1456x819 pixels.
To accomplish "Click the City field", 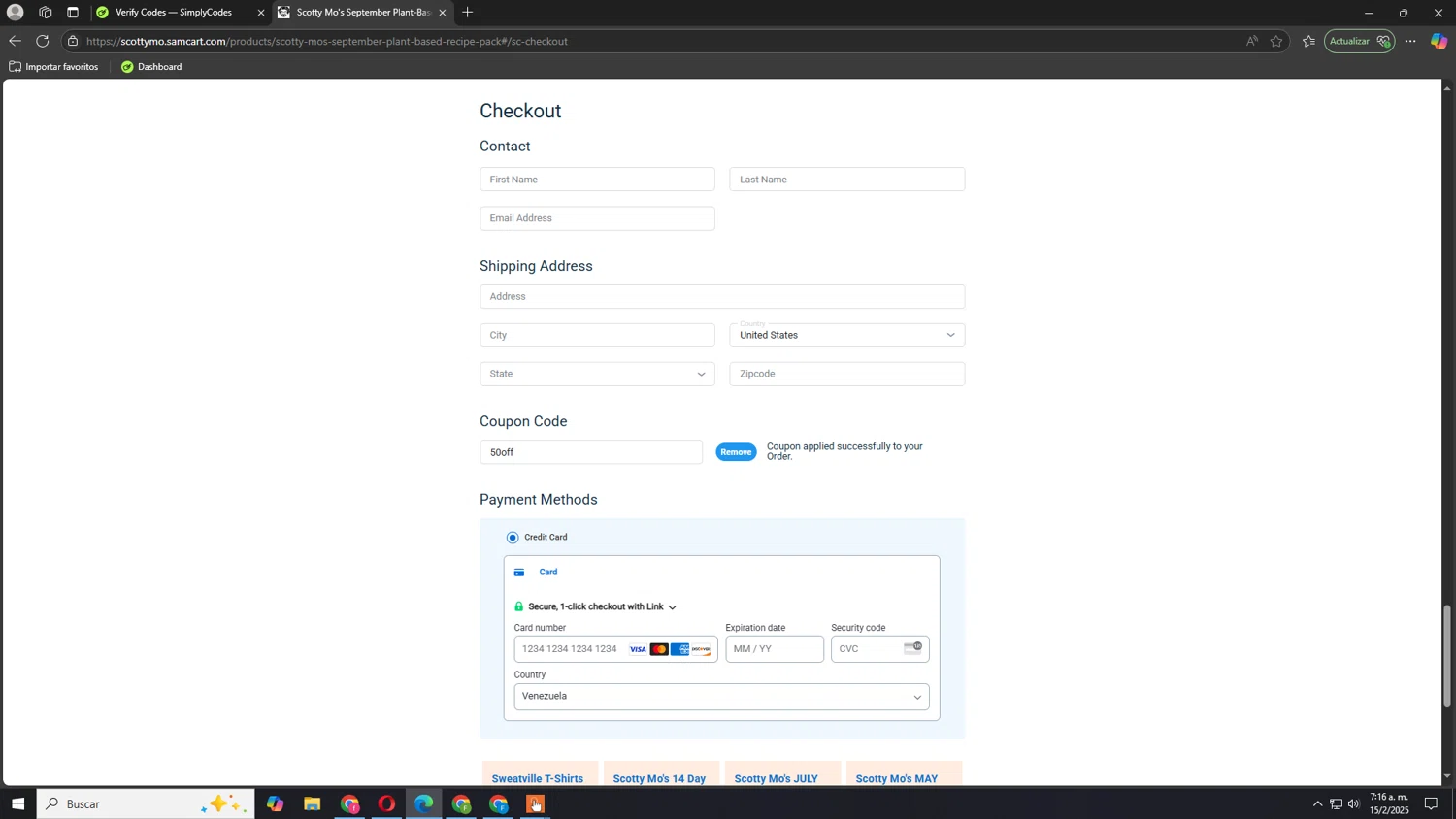I will coord(597,335).
